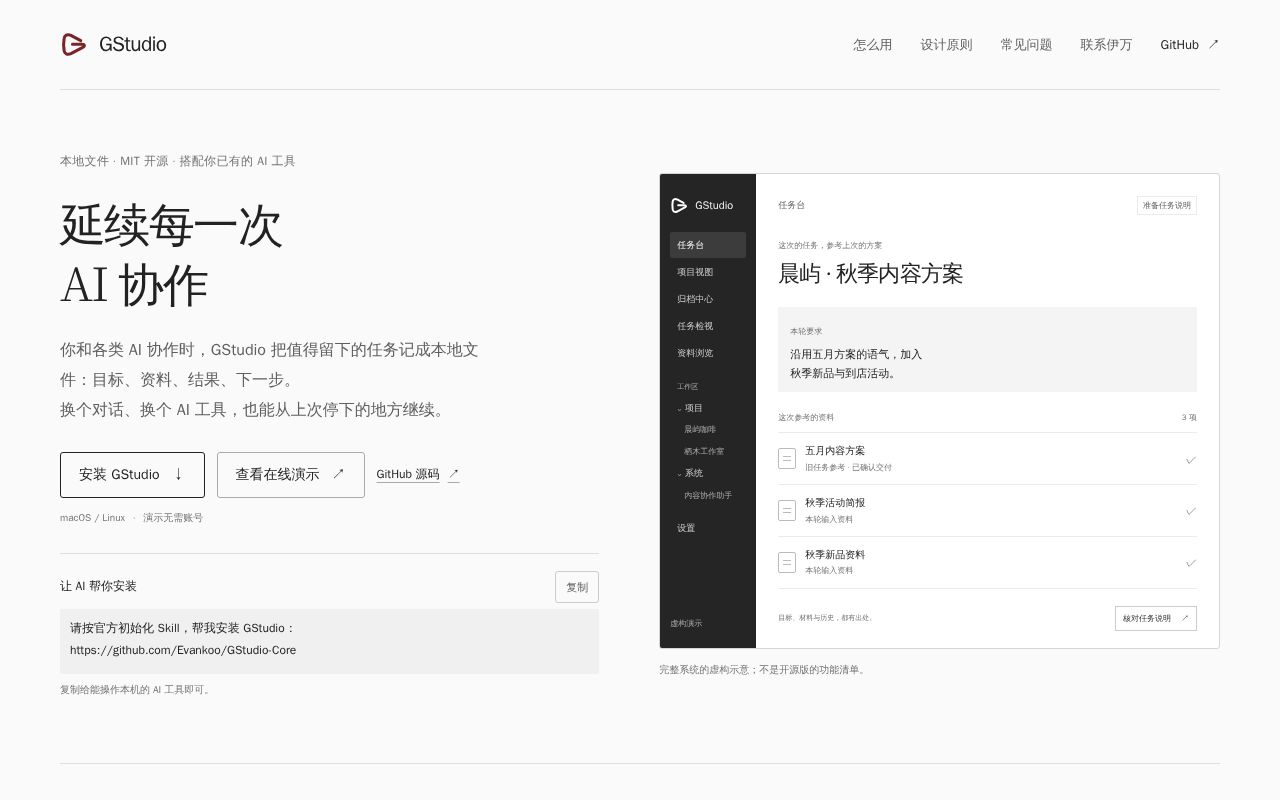Viewport: 1280px width, 800px height.
Task: Select 任务检视 in the mockup sidebar
Action: pyautogui.click(x=708, y=326)
